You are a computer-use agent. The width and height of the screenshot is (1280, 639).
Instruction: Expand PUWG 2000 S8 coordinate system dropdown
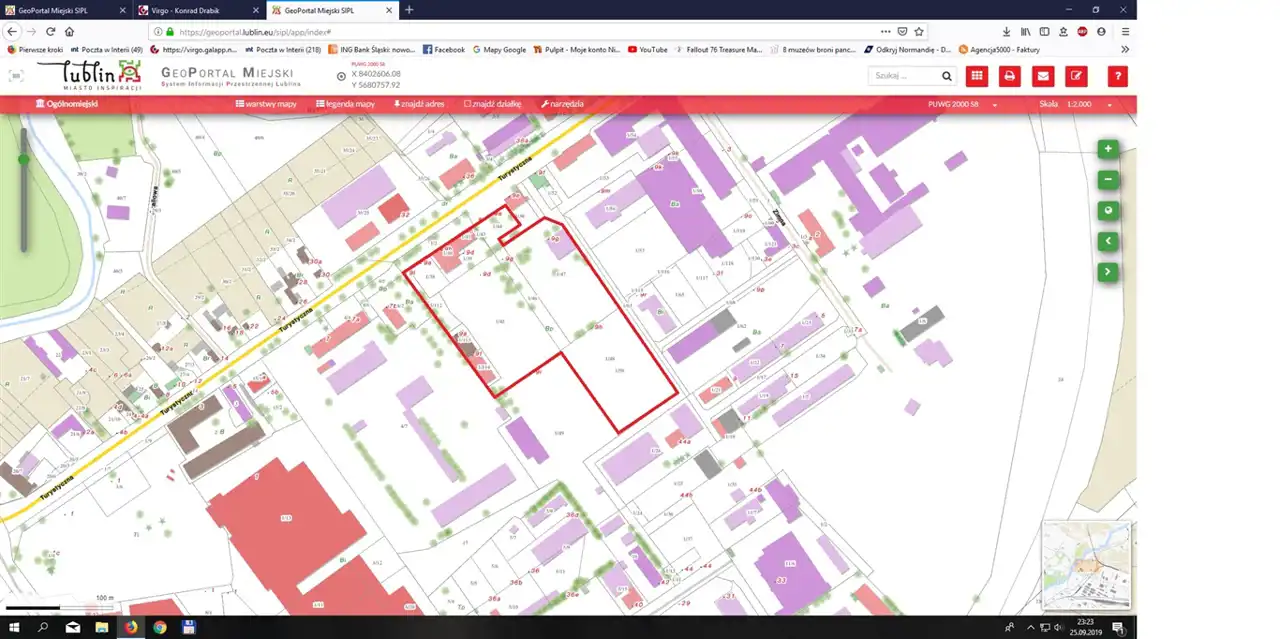tap(963, 104)
